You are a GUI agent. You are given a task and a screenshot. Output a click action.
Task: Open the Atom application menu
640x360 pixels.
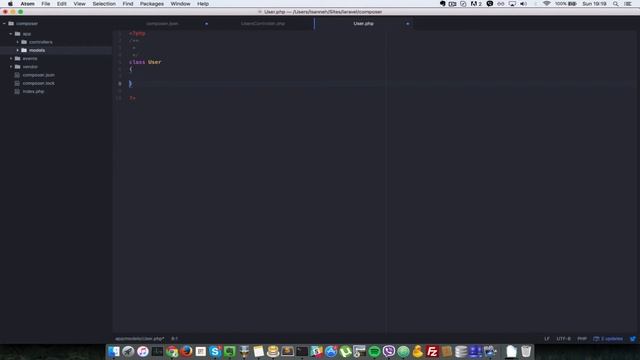27,4
